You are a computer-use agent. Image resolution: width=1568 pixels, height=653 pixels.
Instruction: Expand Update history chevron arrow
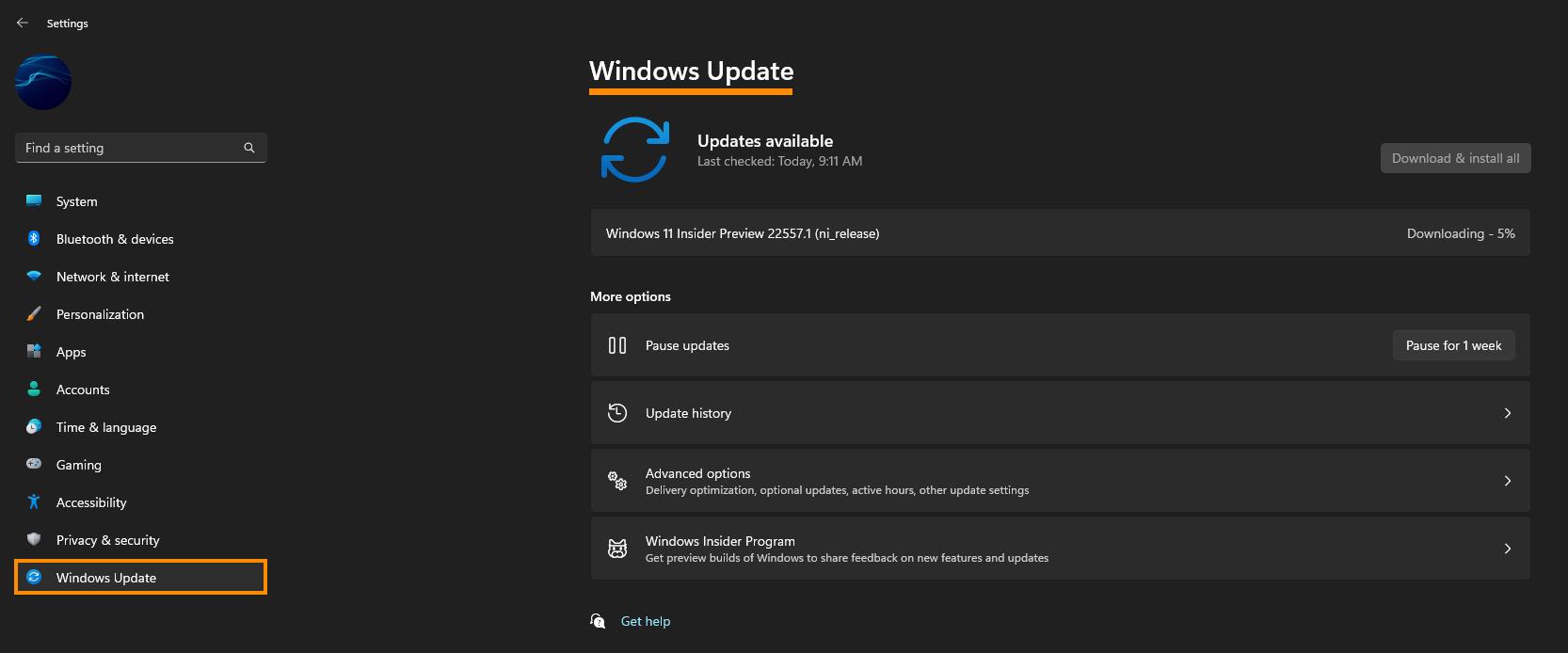click(x=1508, y=413)
